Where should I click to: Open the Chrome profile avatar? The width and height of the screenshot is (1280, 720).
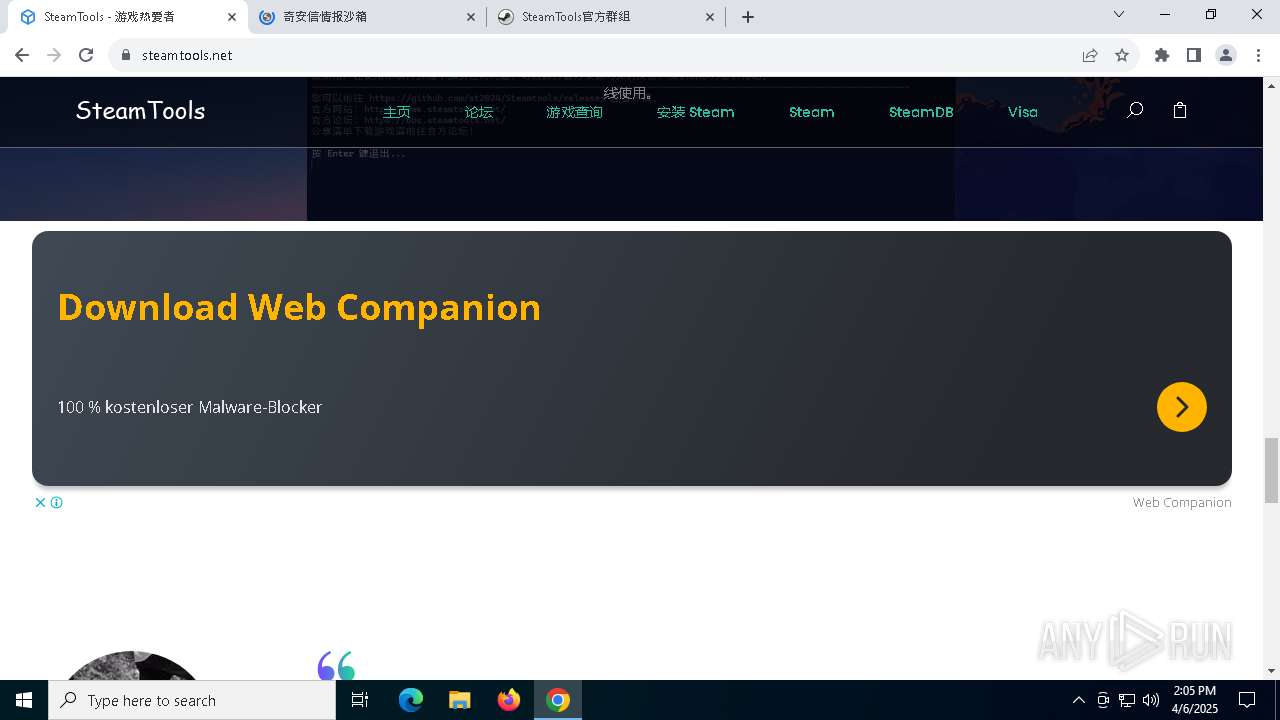click(1226, 55)
